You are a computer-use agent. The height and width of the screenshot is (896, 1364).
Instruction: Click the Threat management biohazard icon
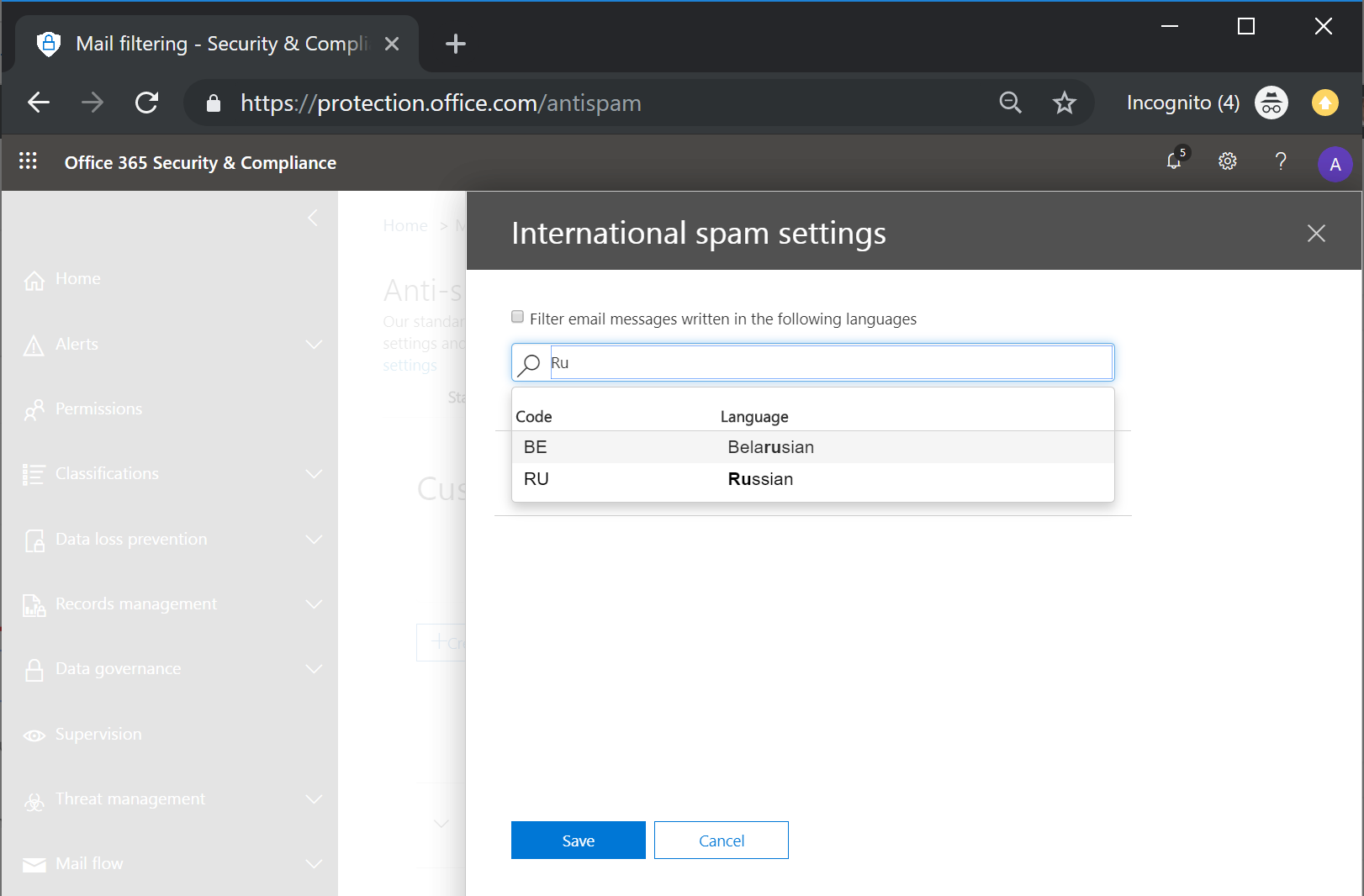(x=34, y=801)
